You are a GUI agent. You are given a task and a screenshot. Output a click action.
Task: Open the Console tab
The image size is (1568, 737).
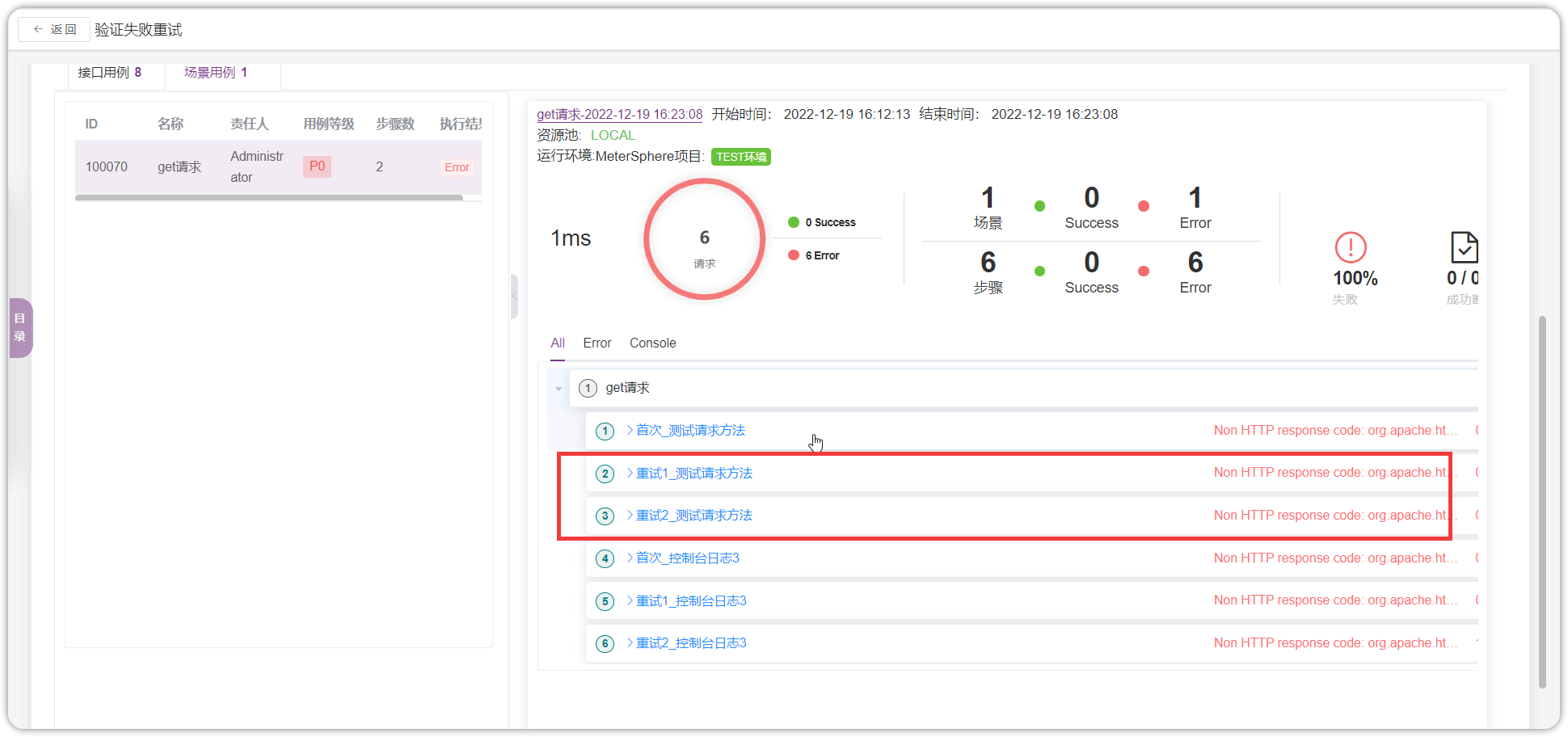pyautogui.click(x=653, y=343)
